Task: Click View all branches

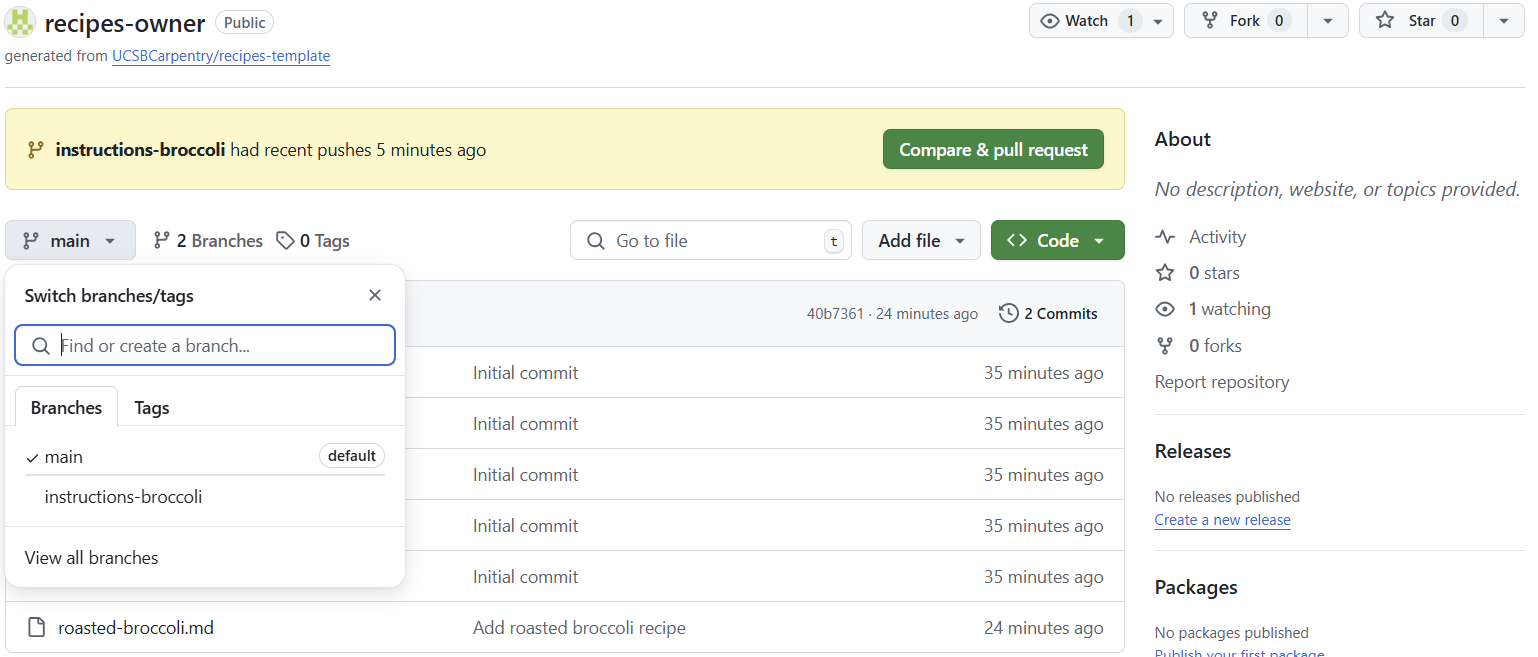Action: tap(91, 557)
